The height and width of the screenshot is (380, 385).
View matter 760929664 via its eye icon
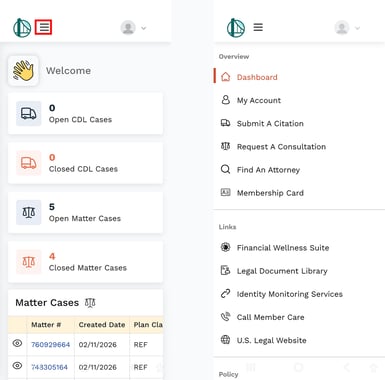click(17, 343)
